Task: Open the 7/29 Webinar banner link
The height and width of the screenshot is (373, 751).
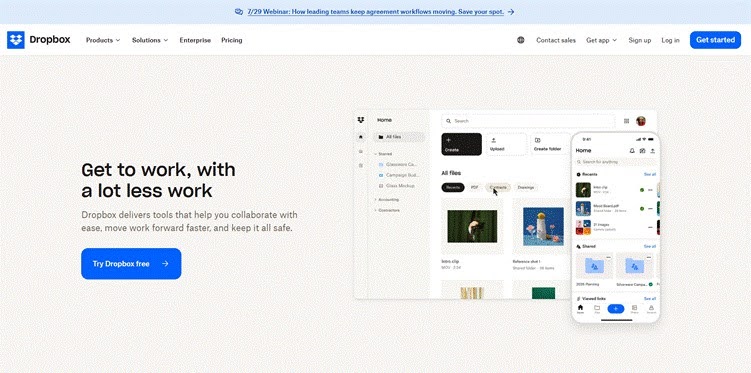Action: (376, 12)
